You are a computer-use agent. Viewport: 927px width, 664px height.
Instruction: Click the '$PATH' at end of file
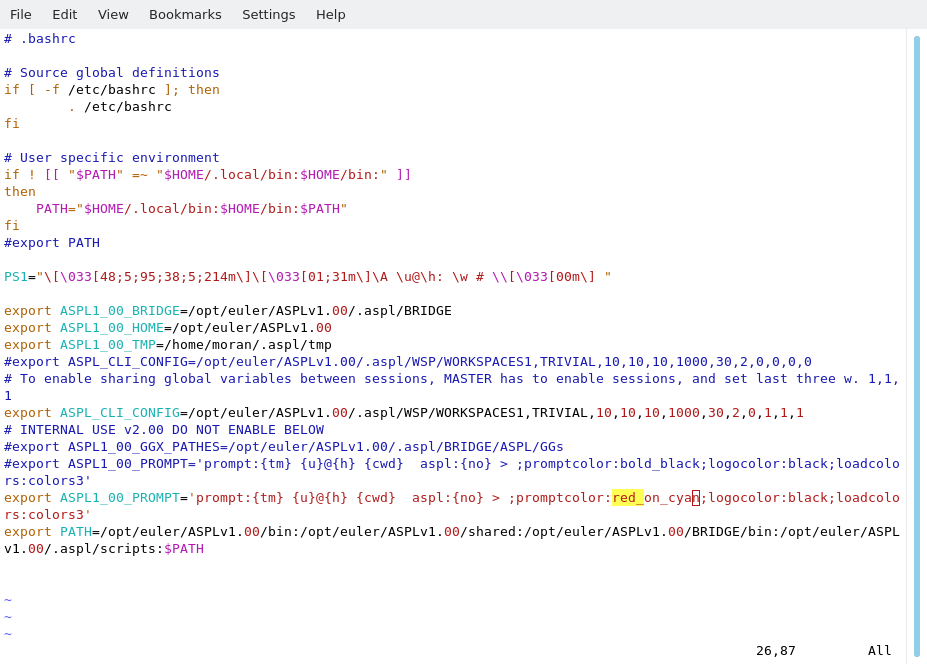point(184,549)
